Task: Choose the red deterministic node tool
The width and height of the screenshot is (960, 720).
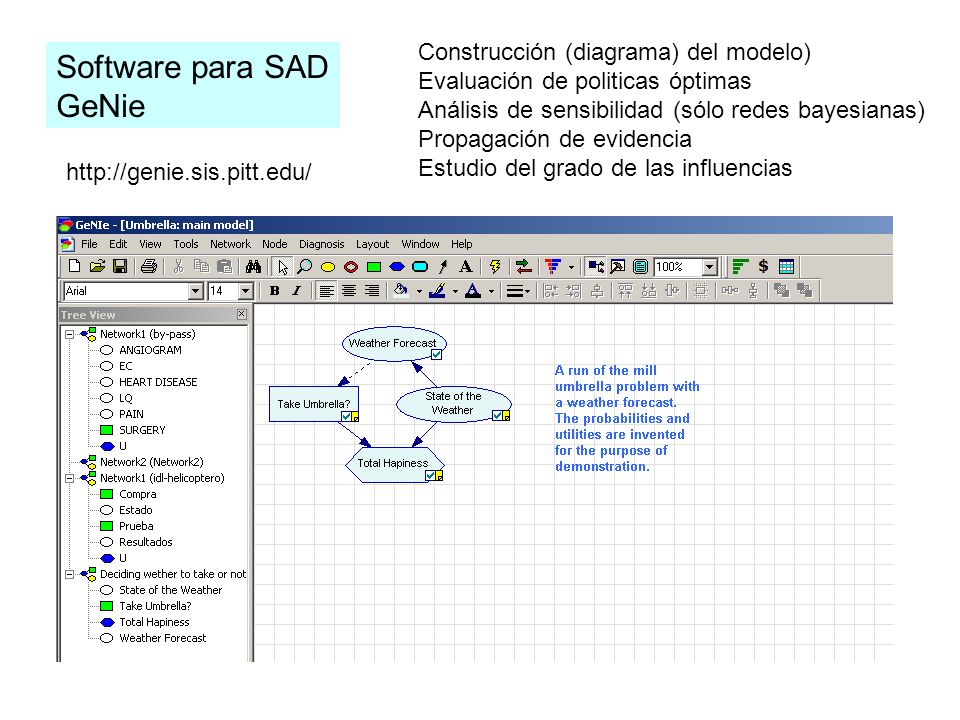Action: click(x=351, y=267)
